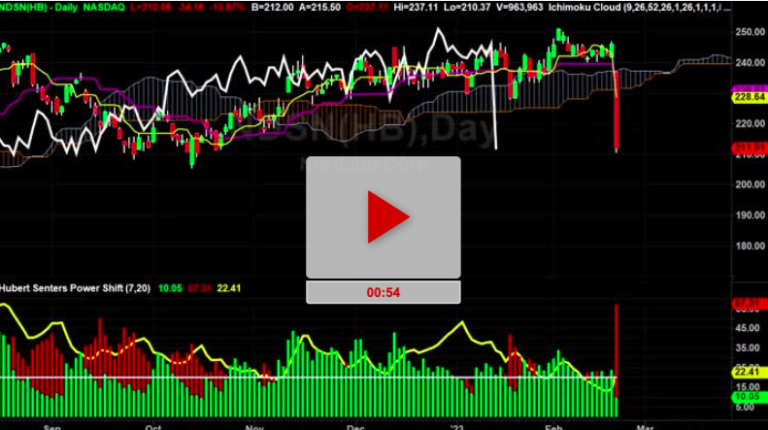Click the 00:54 video duration label

[383, 291]
